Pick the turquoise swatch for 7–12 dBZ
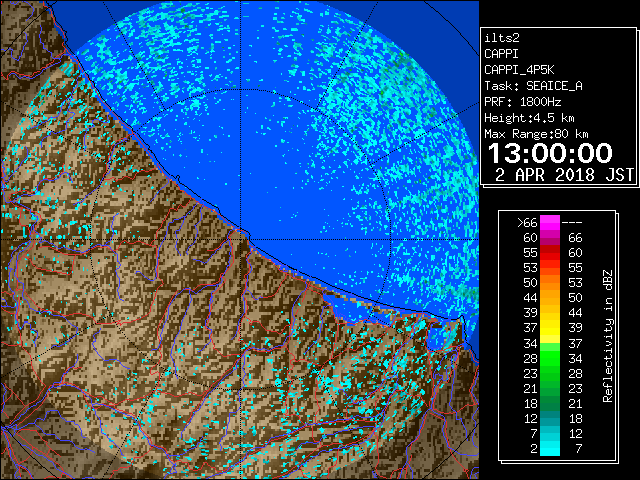The height and width of the screenshot is (480, 640). [550, 433]
